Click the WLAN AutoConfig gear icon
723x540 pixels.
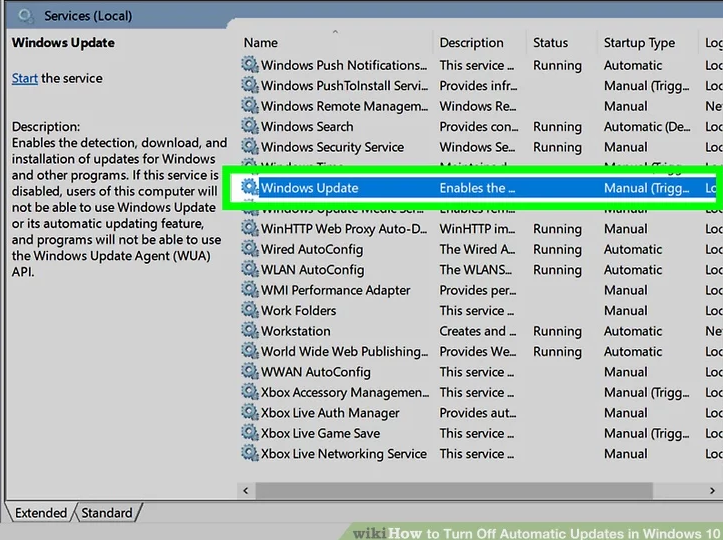coord(249,270)
